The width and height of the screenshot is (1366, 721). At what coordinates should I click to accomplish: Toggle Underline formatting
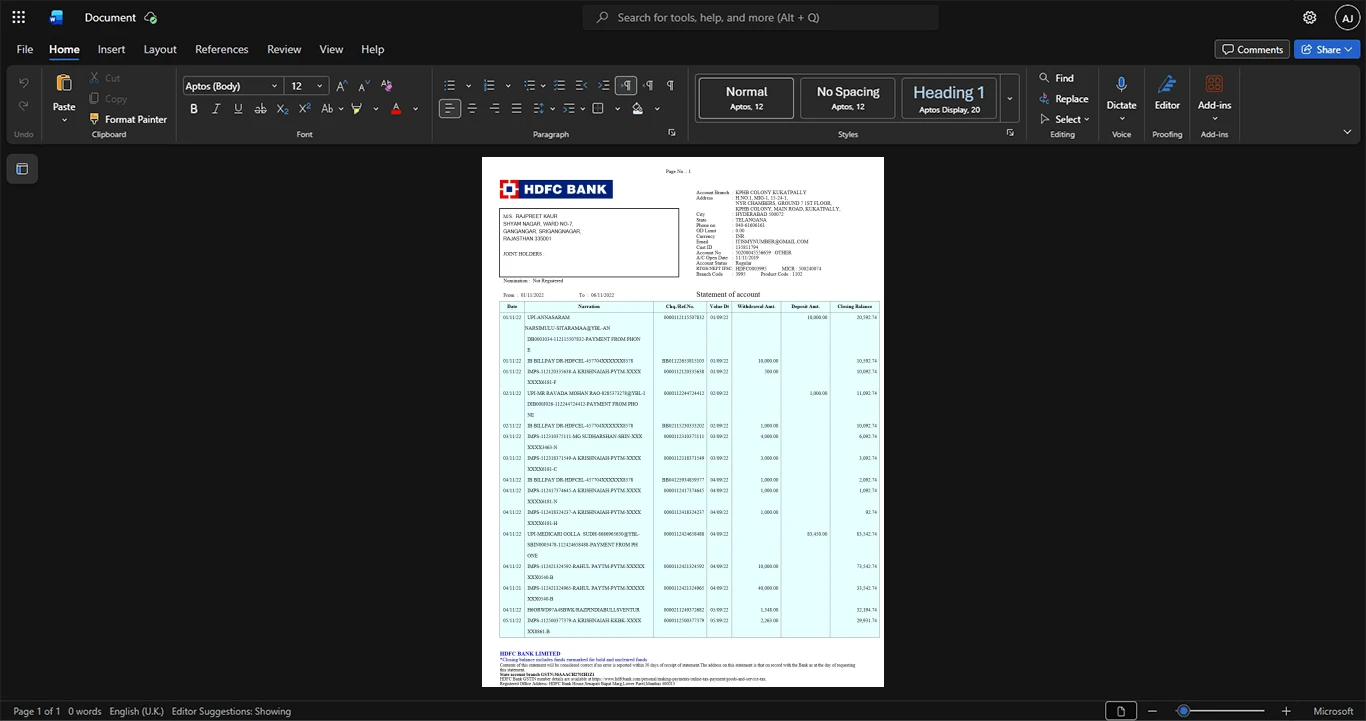point(238,108)
